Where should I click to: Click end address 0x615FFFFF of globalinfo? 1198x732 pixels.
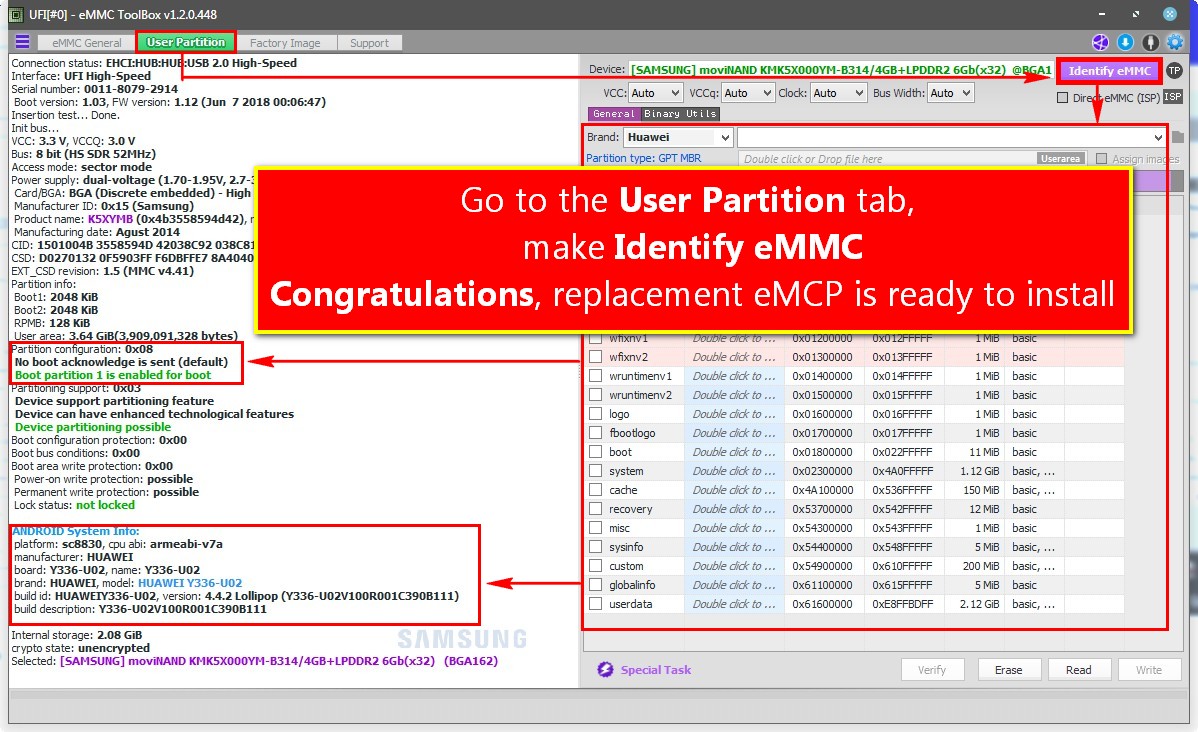coord(902,585)
